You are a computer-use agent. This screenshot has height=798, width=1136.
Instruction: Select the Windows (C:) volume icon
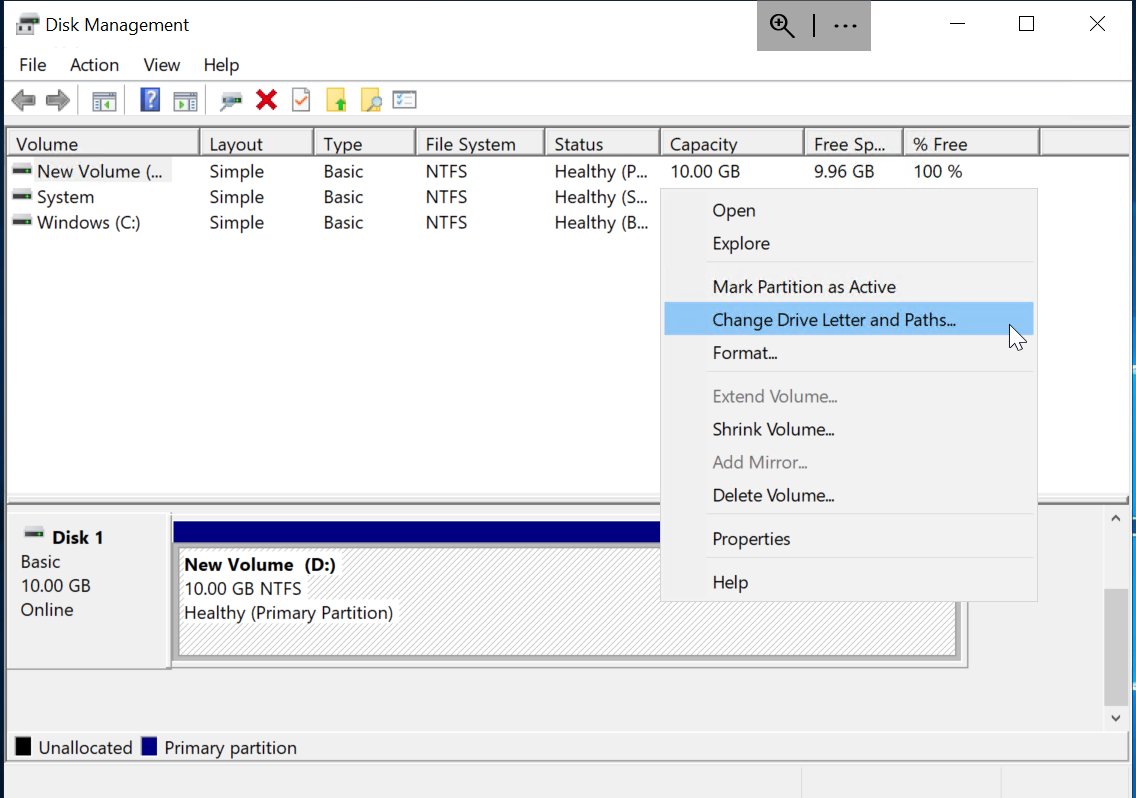[21, 222]
